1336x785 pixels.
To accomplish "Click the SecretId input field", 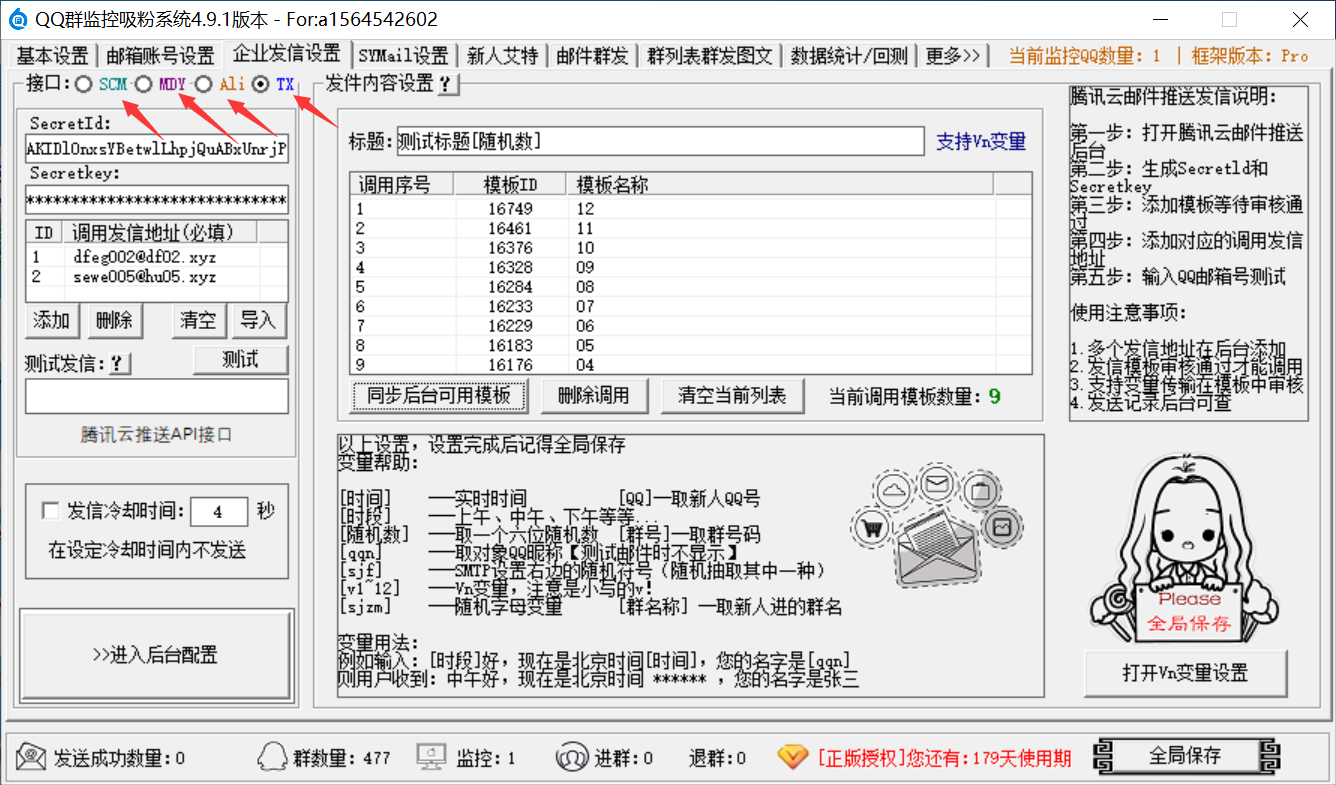I will point(157,149).
